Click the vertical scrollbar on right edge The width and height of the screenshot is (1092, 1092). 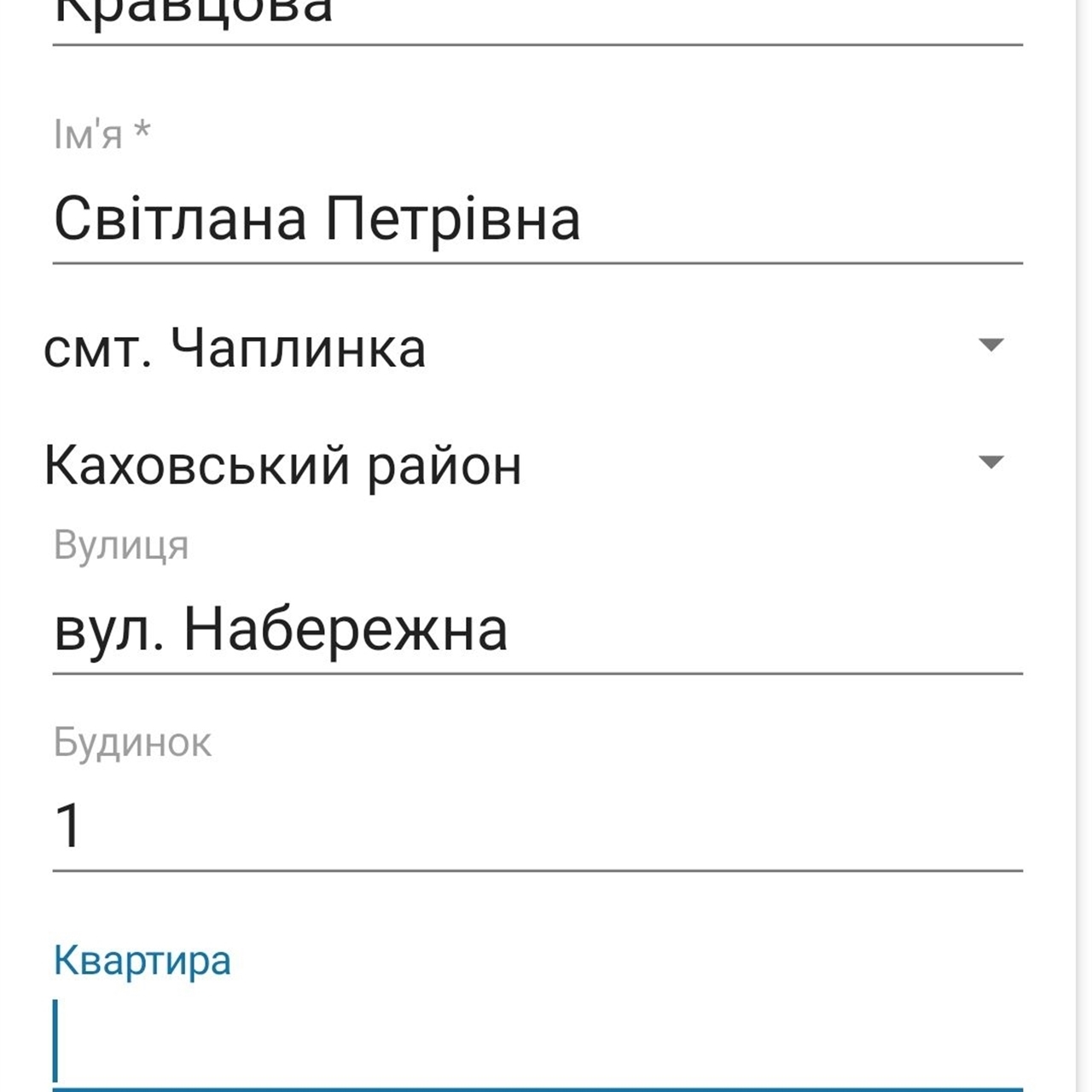point(1083,546)
